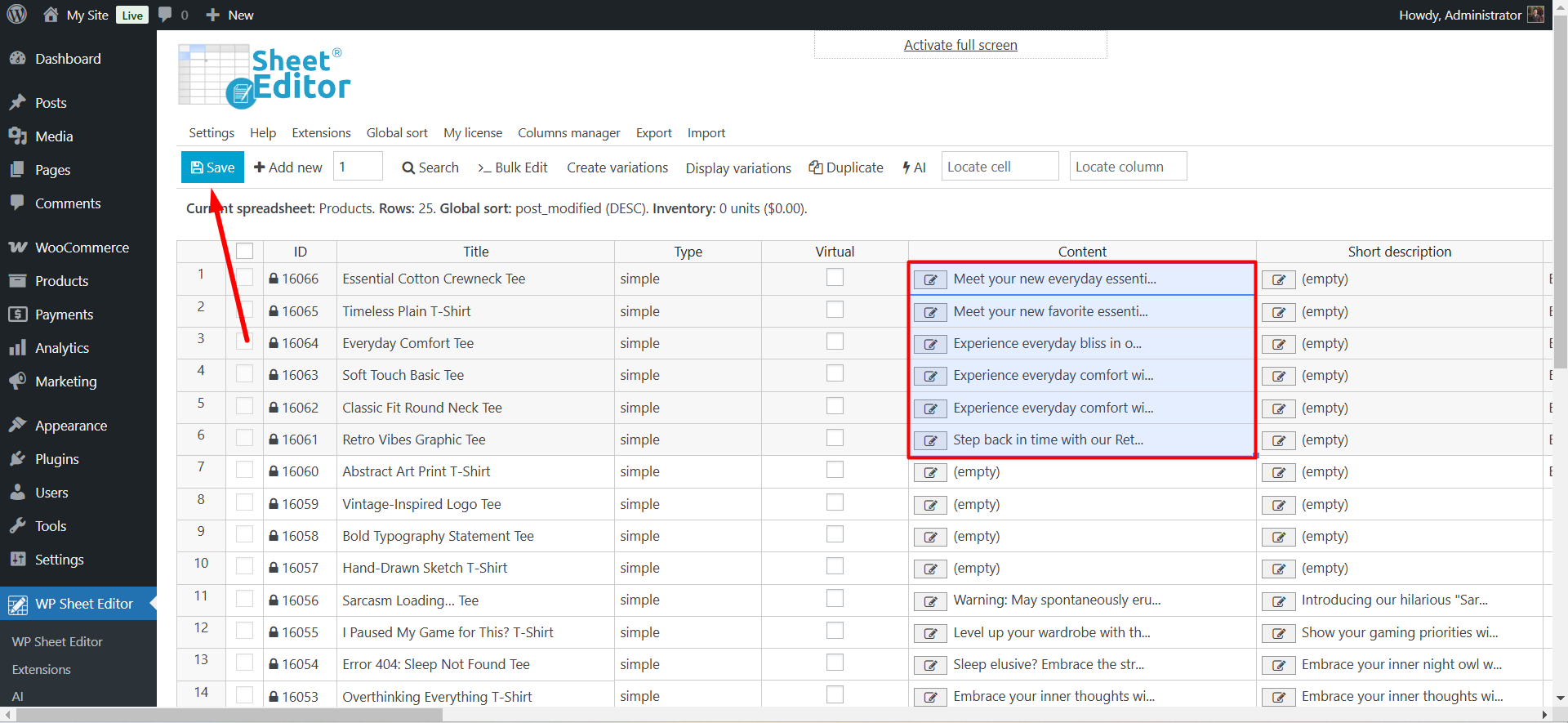Click Add new rows button
Image resolution: width=1568 pixels, height=723 pixels.
[x=288, y=167]
